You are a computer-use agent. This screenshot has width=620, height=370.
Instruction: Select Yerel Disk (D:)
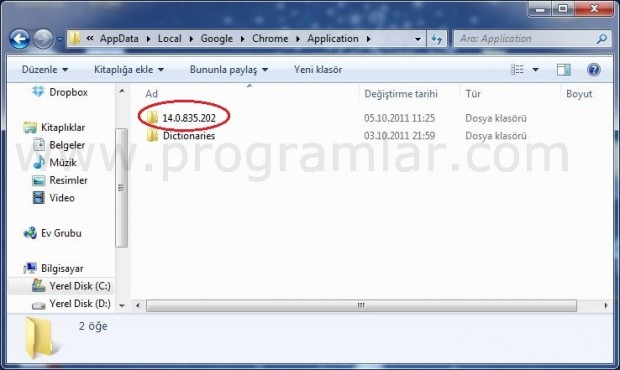[x=80, y=304]
